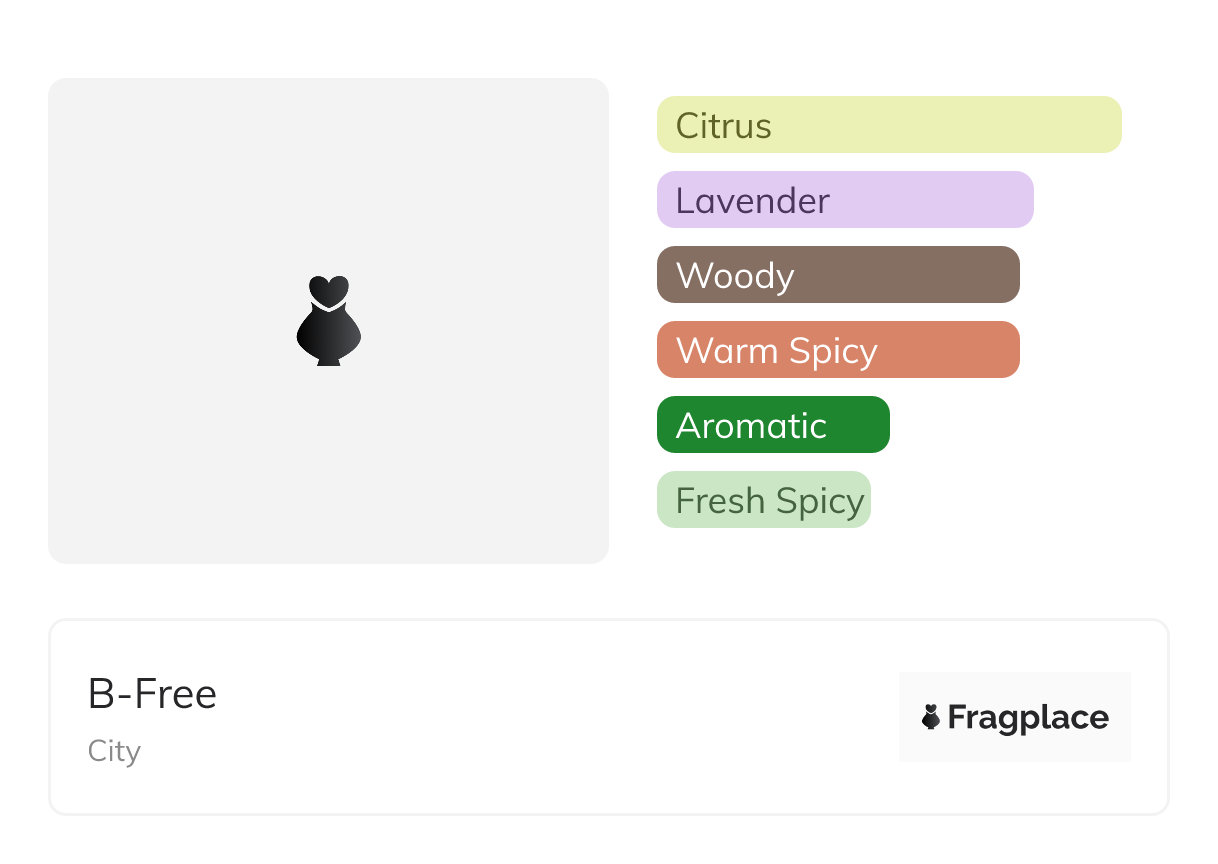This screenshot has height=864, width=1218.
Task: Click the 'Citrus' text label
Action: pyautogui.click(x=723, y=126)
